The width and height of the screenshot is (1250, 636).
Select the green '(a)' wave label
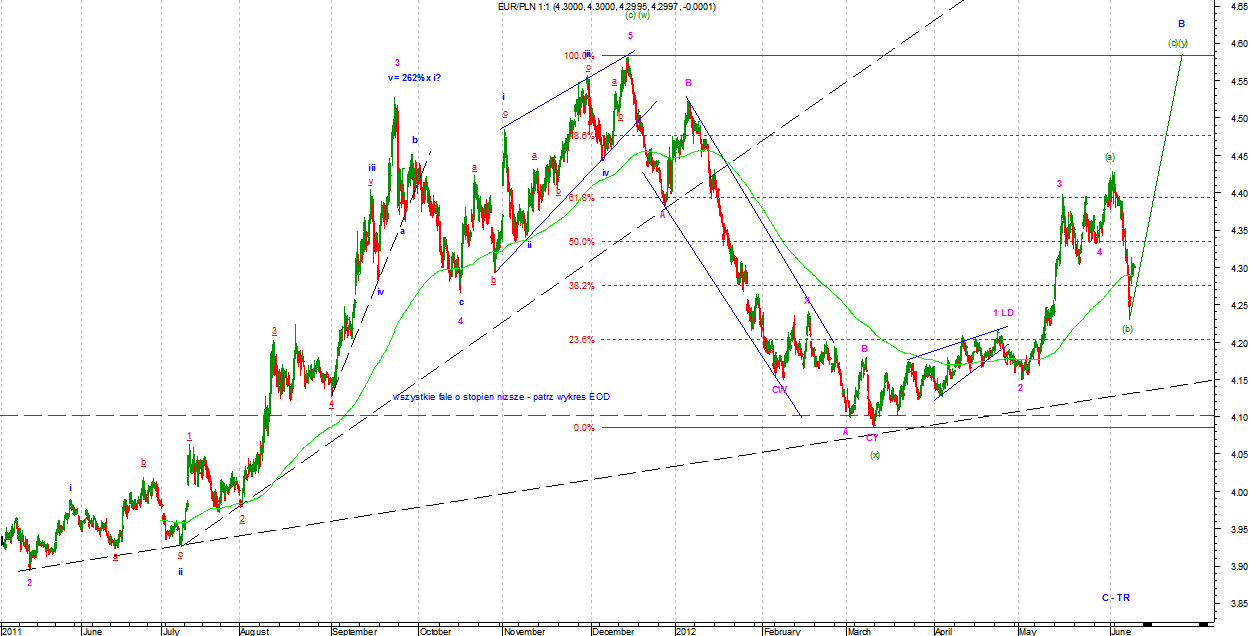[x=1109, y=157]
